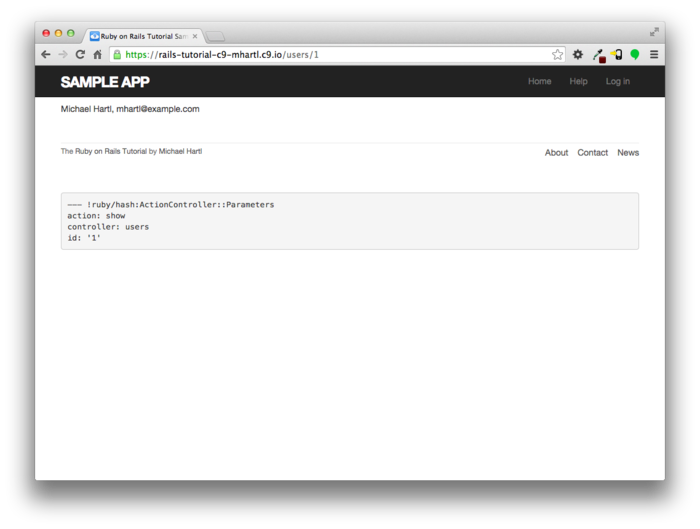700x529 pixels.
Task: Open a new tab with the blank tab button
Action: [215, 36]
